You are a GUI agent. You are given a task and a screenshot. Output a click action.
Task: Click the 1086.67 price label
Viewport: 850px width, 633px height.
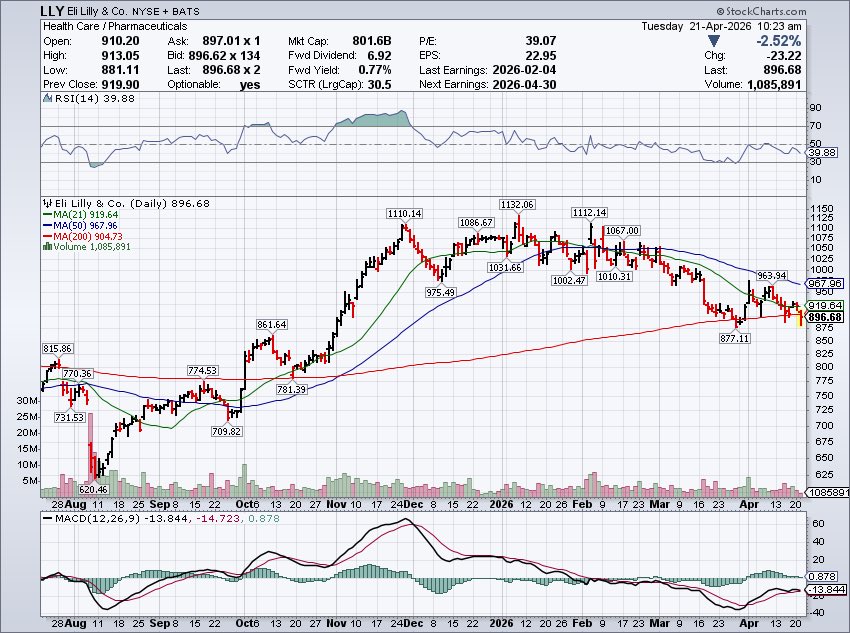[476, 222]
